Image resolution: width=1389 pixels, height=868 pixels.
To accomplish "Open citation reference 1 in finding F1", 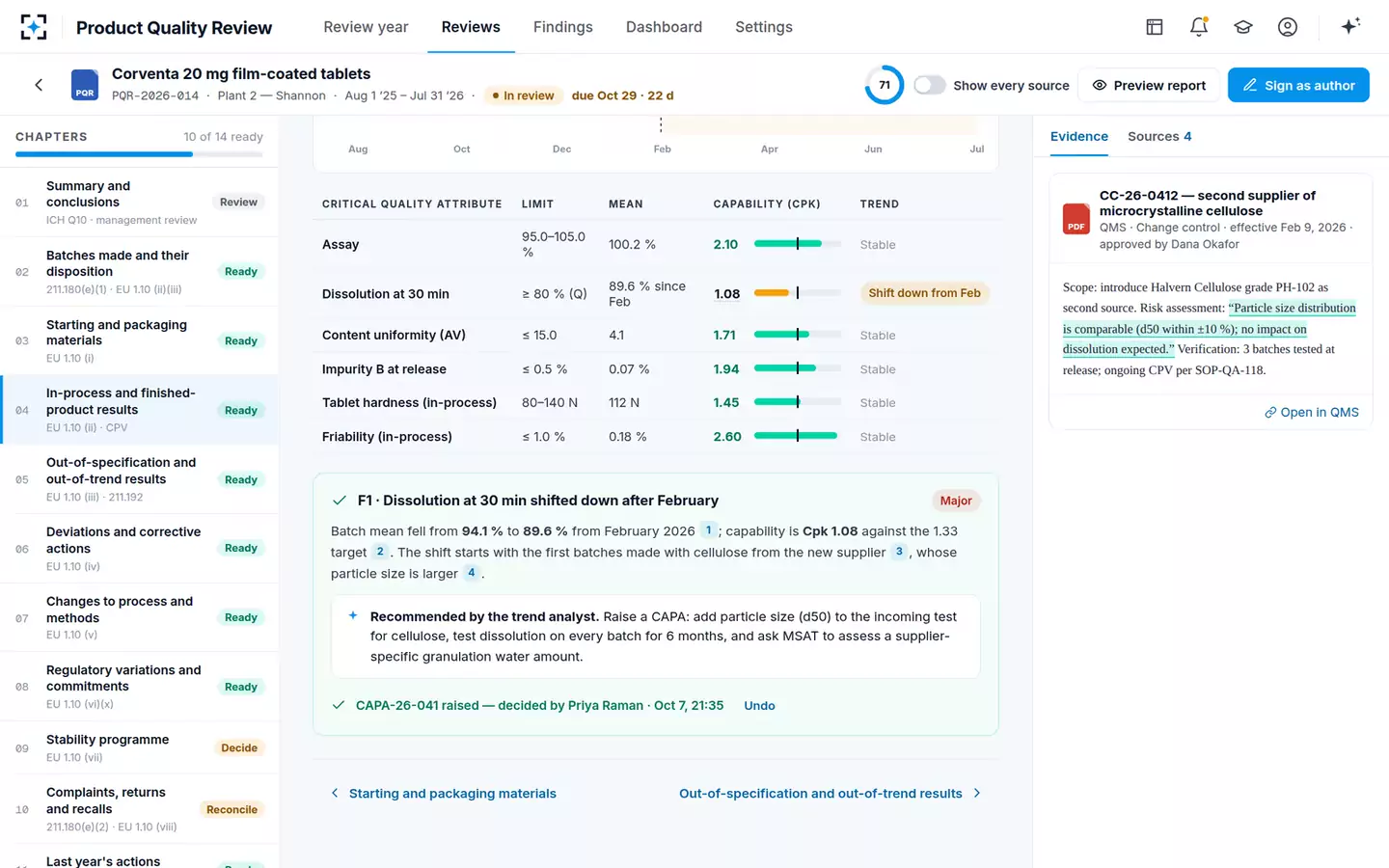I will point(708,530).
